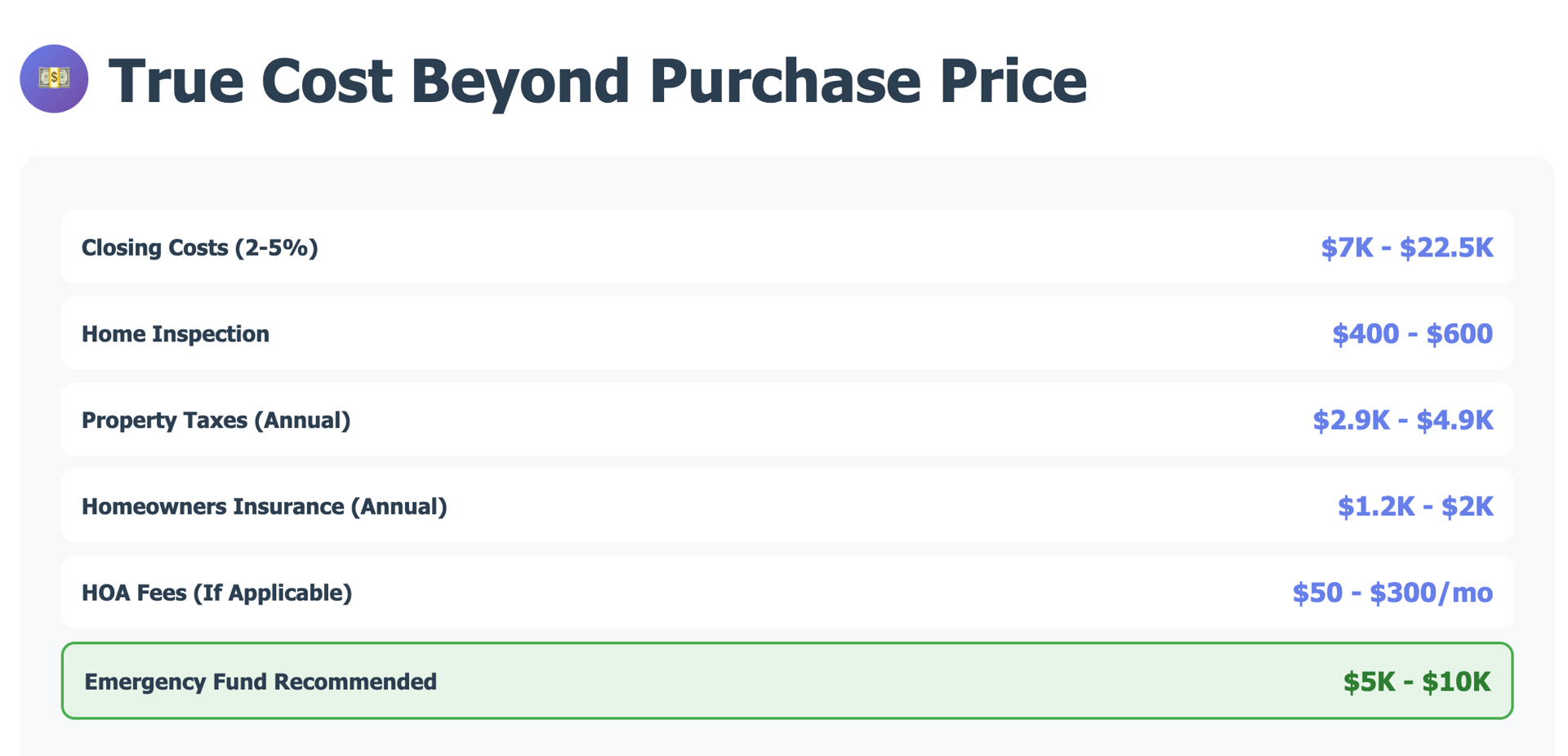Click the green $5K - $10K amount
Image resolution: width=1568 pixels, height=756 pixels.
tap(1416, 682)
